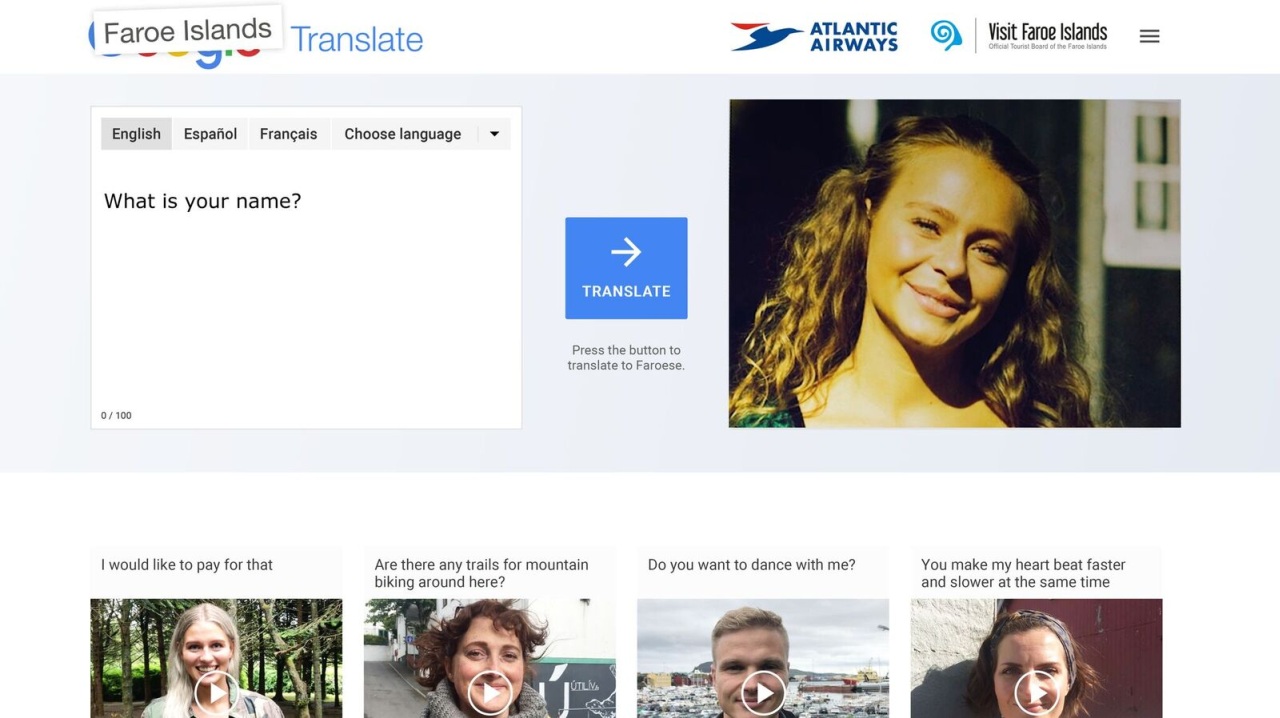Play the "I would like to pay" video

pyautogui.click(x=216, y=691)
